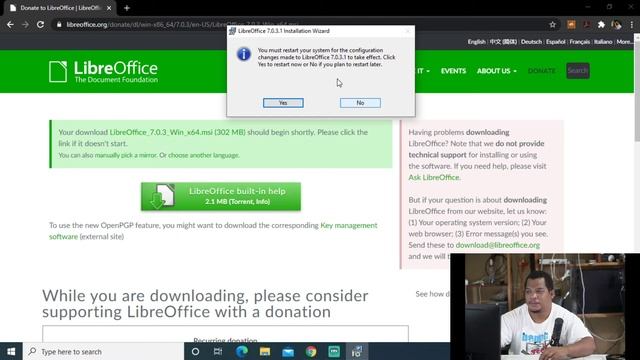Click the browser forward arrow

[x=25, y=24]
